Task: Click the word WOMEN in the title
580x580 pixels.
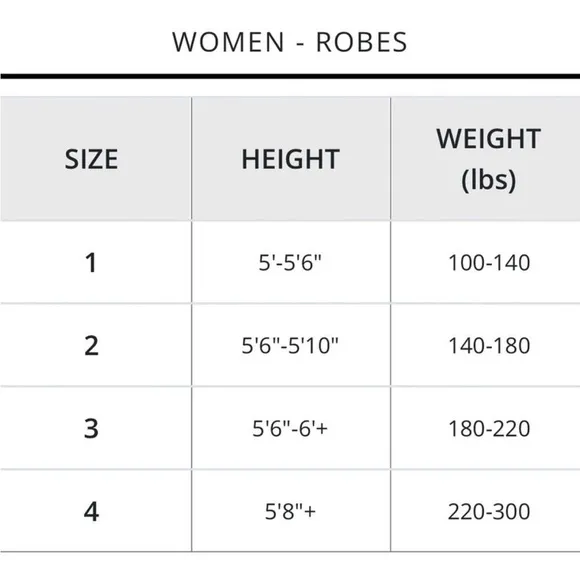Action: 228,42
